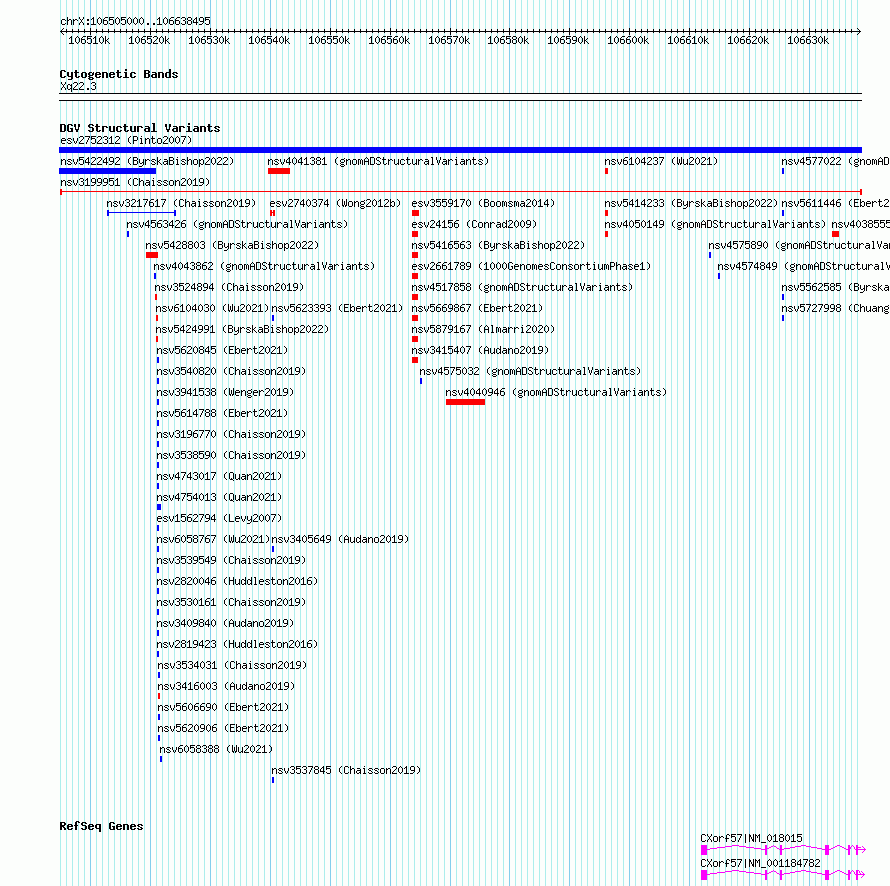This screenshot has height=886, width=890.
Task: Click the red bar of nsv4040946
Action: coord(465,402)
